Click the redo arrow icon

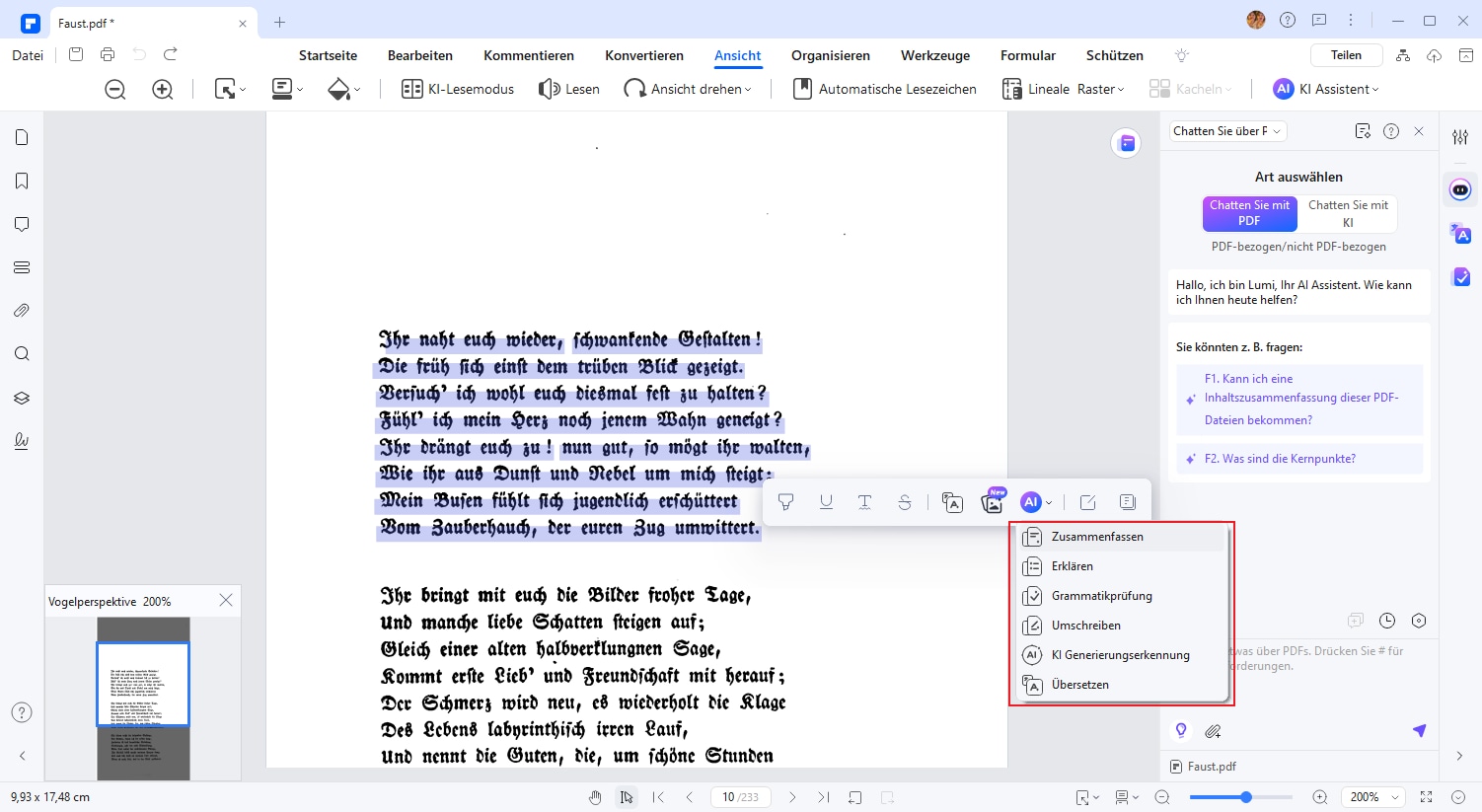click(171, 55)
